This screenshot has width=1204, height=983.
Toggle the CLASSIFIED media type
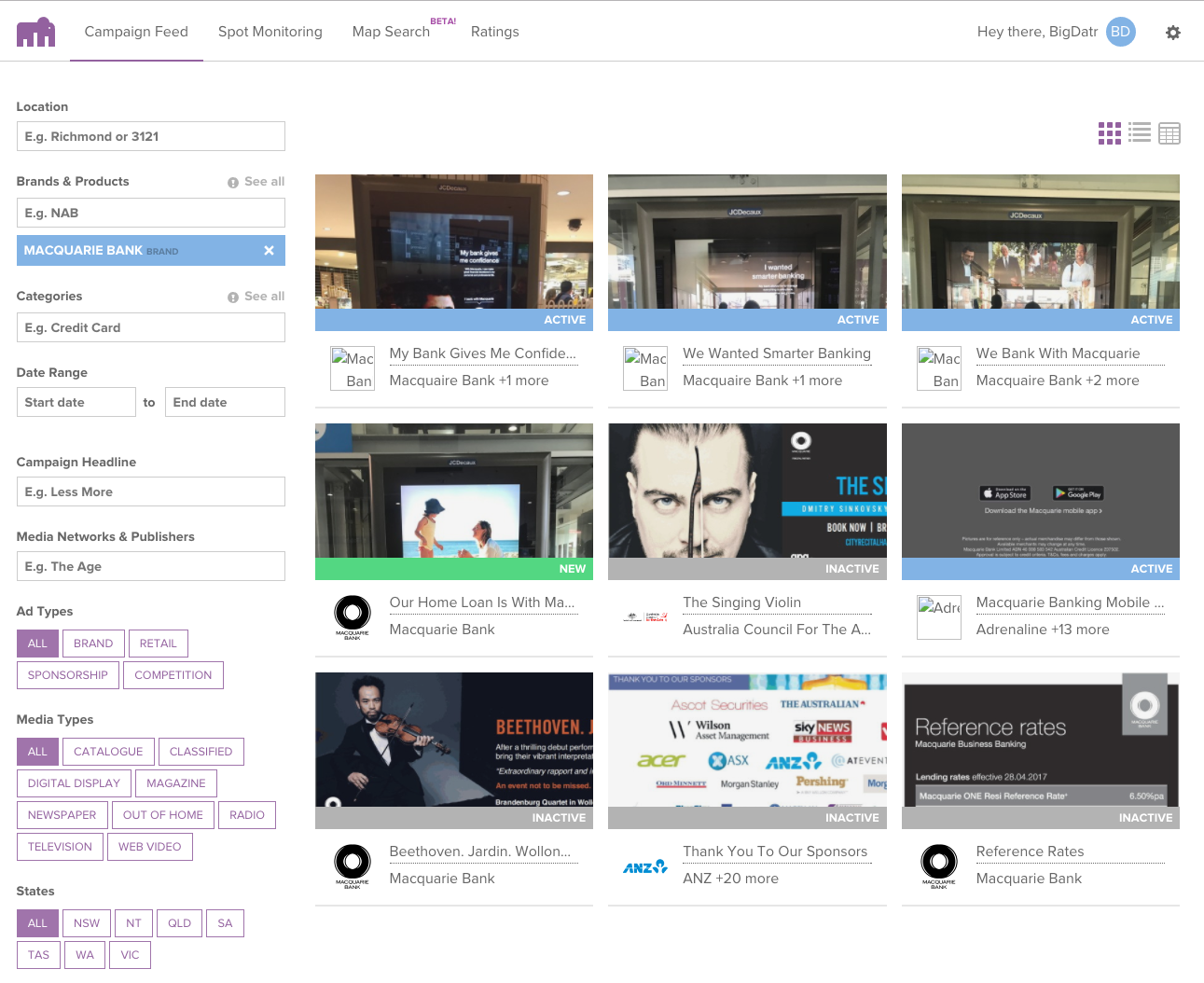point(201,752)
